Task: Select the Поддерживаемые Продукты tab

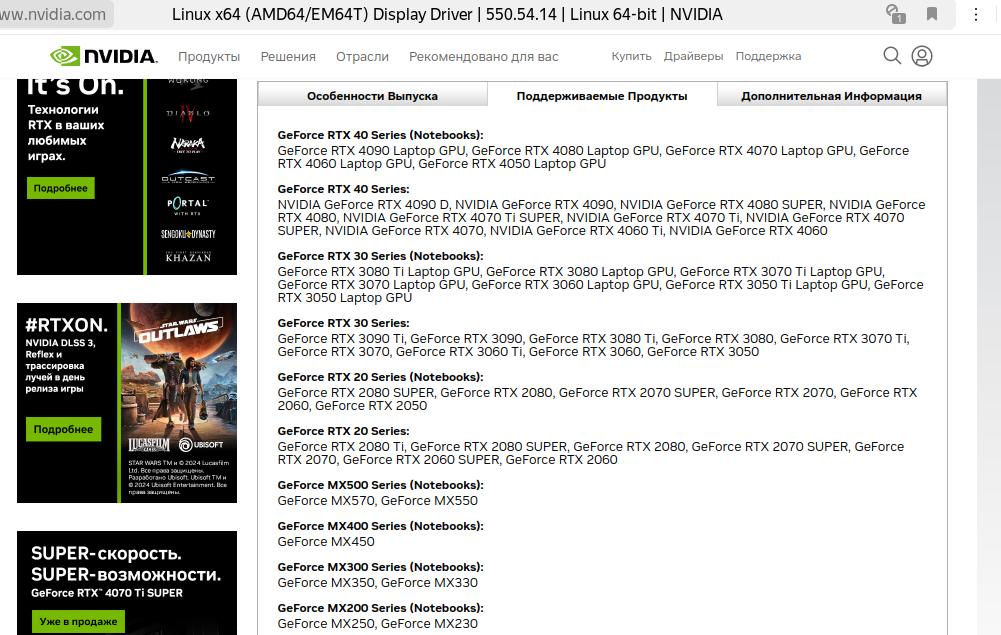Action: click(x=602, y=95)
